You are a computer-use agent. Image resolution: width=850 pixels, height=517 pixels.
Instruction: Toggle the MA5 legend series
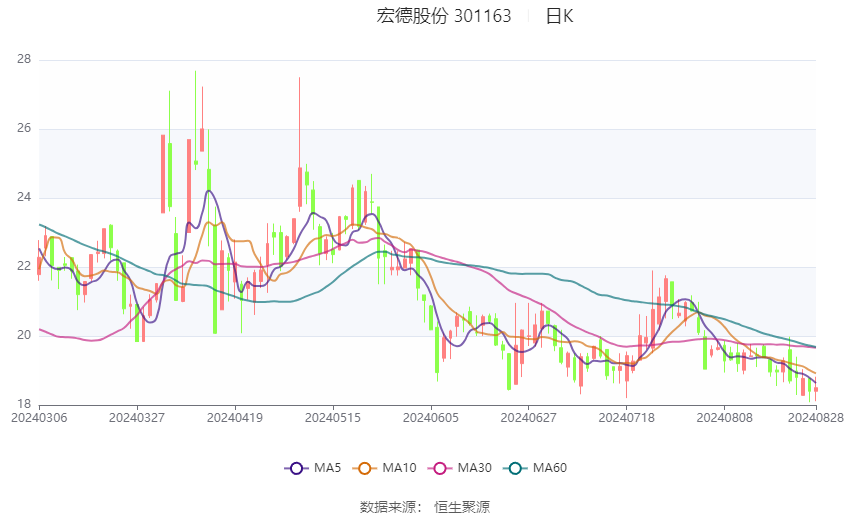313,468
